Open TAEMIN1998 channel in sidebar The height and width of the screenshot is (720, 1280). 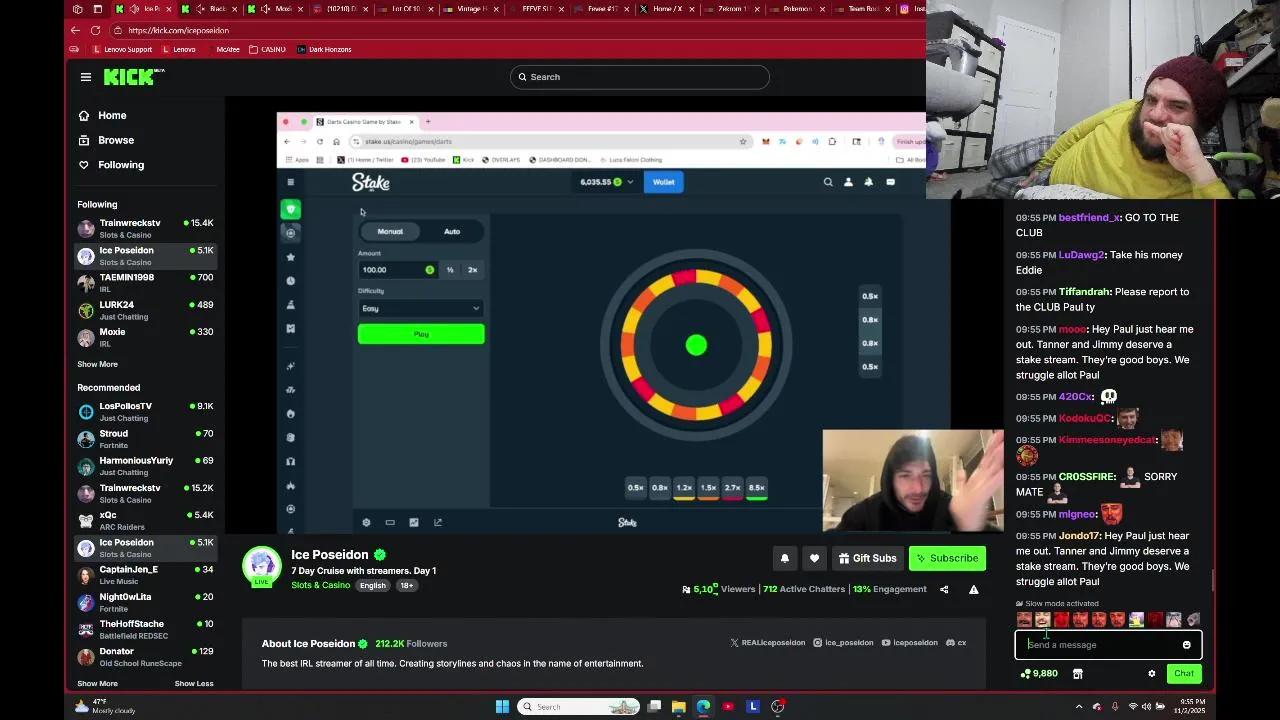(146, 283)
